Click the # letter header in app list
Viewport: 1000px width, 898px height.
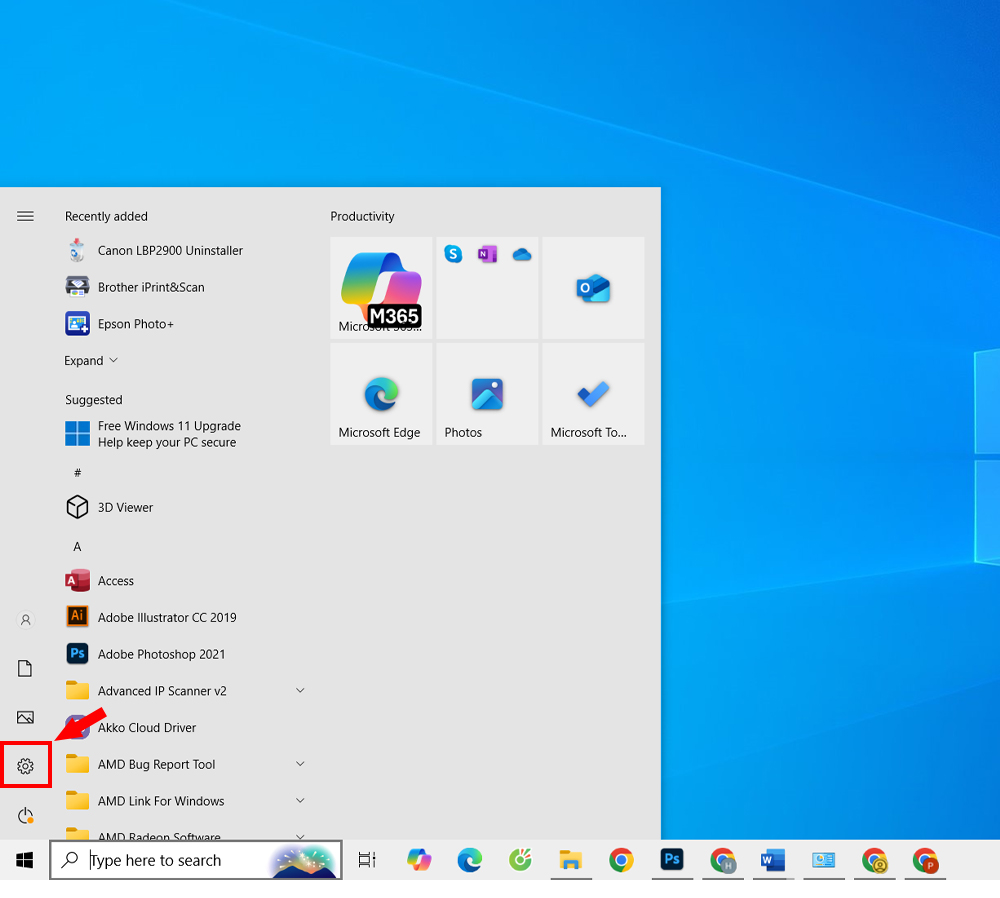pos(77,473)
